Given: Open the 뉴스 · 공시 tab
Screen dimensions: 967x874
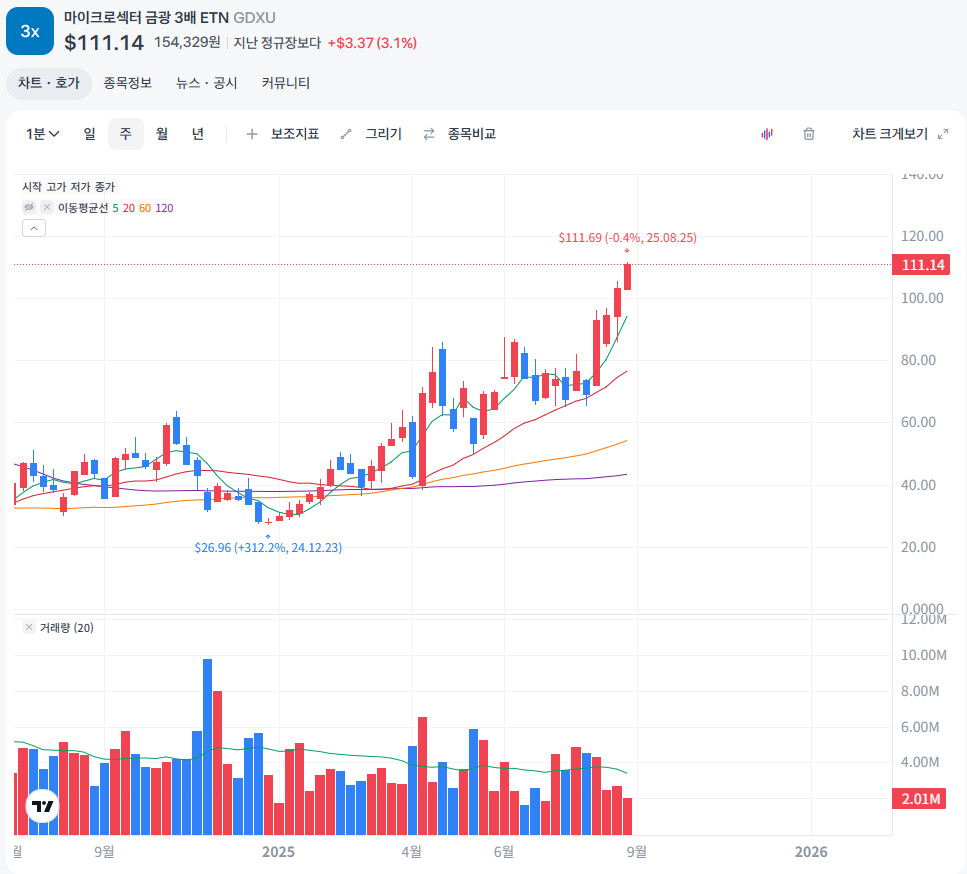Looking at the screenshot, I should click(207, 83).
